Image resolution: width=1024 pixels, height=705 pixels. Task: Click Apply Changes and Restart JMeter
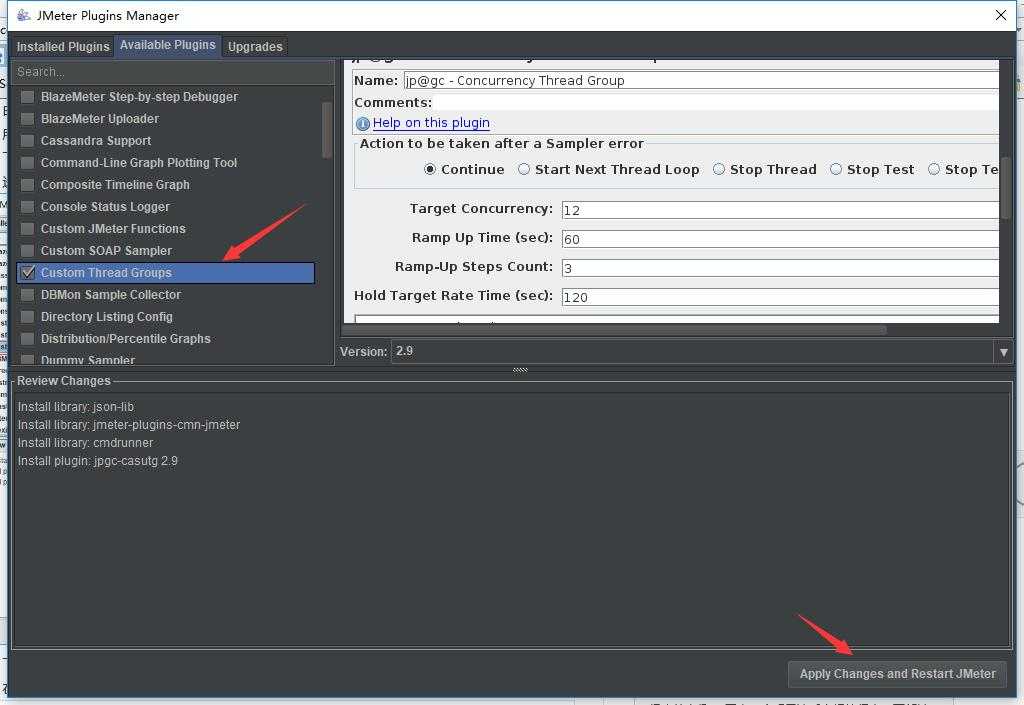click(x=897, y=674)
